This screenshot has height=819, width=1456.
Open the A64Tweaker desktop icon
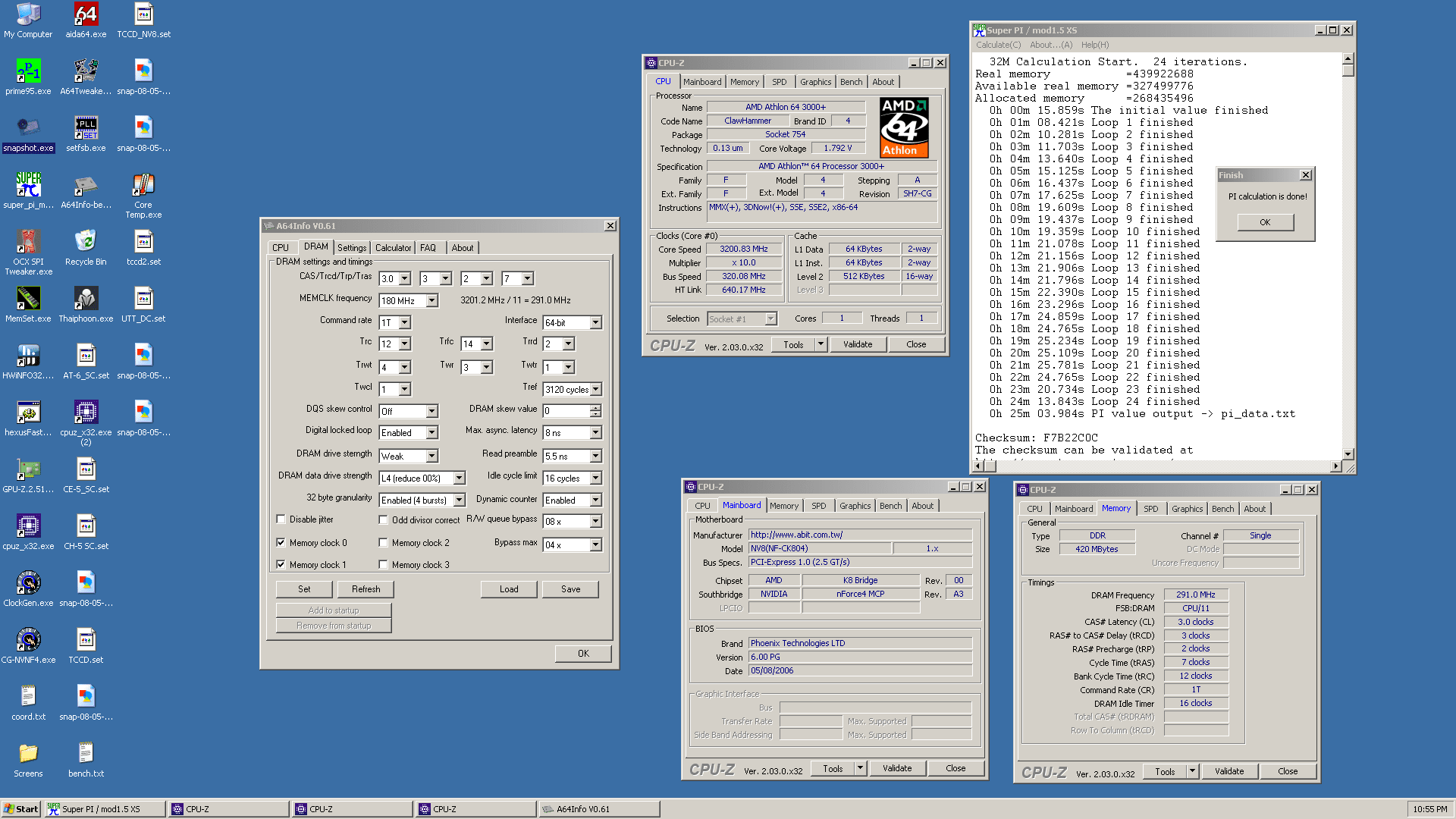pos(86,77)
